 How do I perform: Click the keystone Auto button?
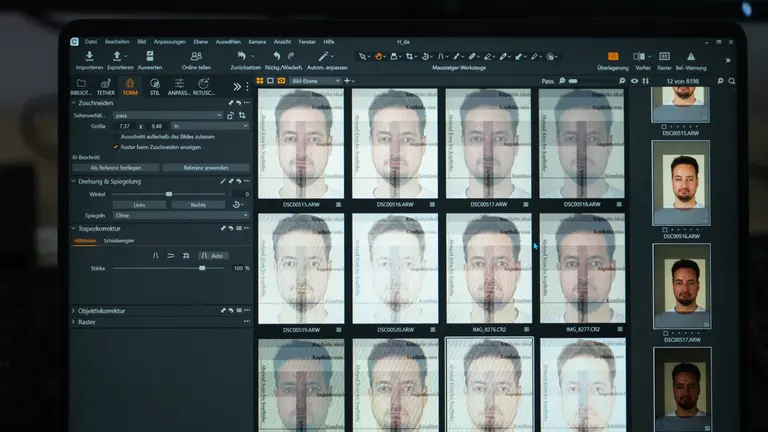[x=212, y=256]
